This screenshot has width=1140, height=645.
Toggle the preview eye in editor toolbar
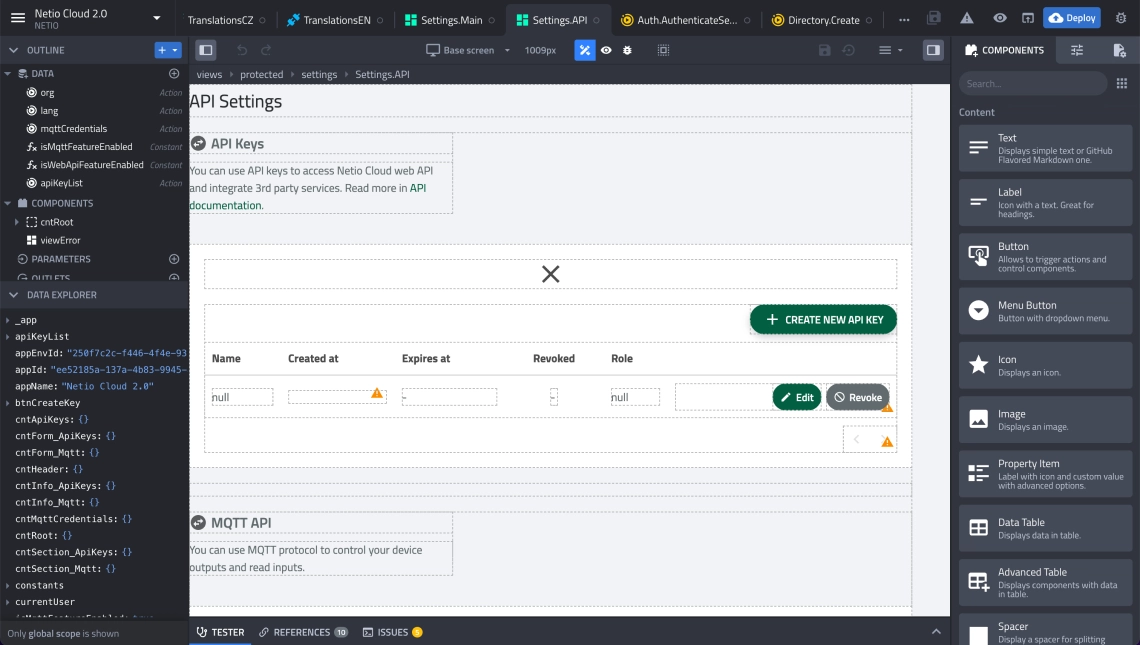tap(606, 50)
